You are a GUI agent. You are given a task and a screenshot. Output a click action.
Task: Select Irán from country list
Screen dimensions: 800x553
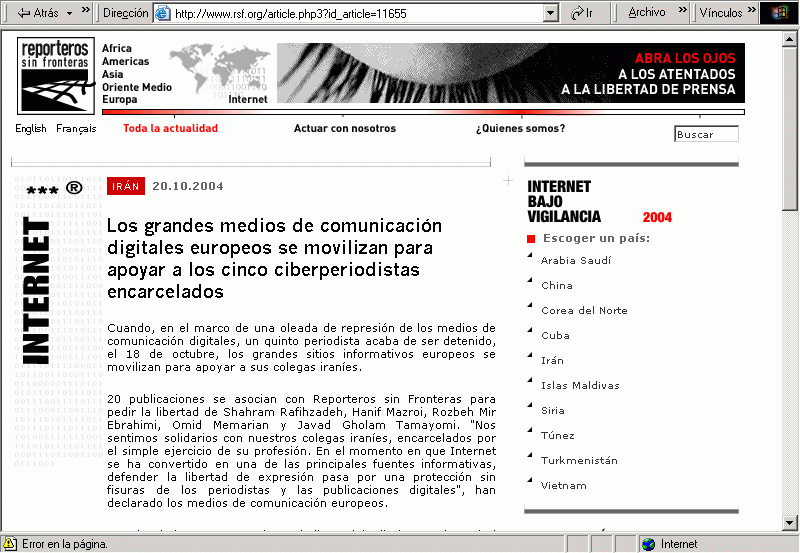[552, 361]
